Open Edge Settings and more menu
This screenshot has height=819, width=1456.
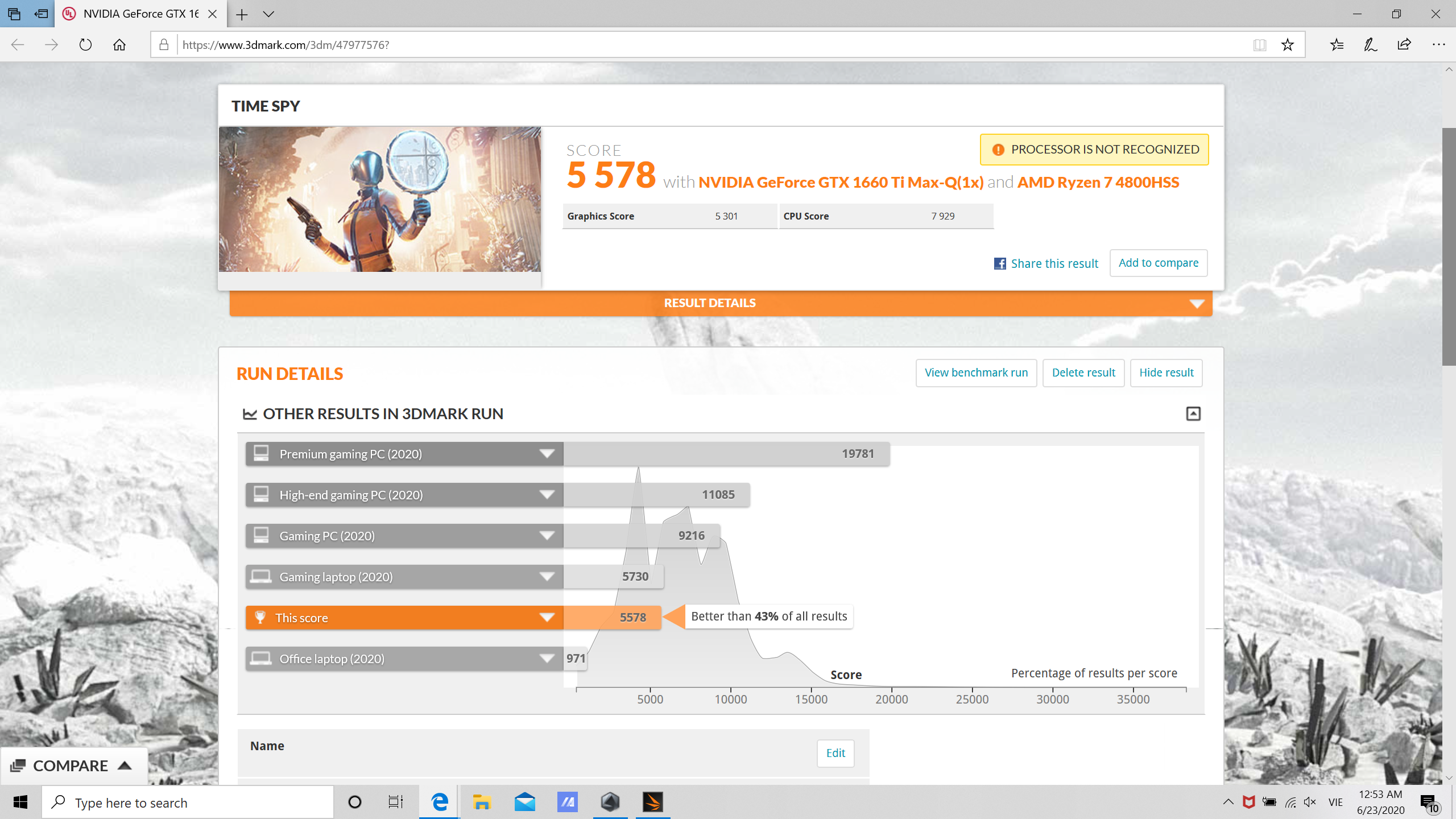click(x=1438, y=45)
